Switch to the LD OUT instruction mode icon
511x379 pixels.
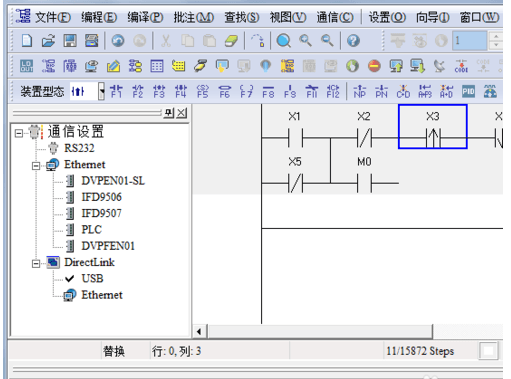coord(26,66)
